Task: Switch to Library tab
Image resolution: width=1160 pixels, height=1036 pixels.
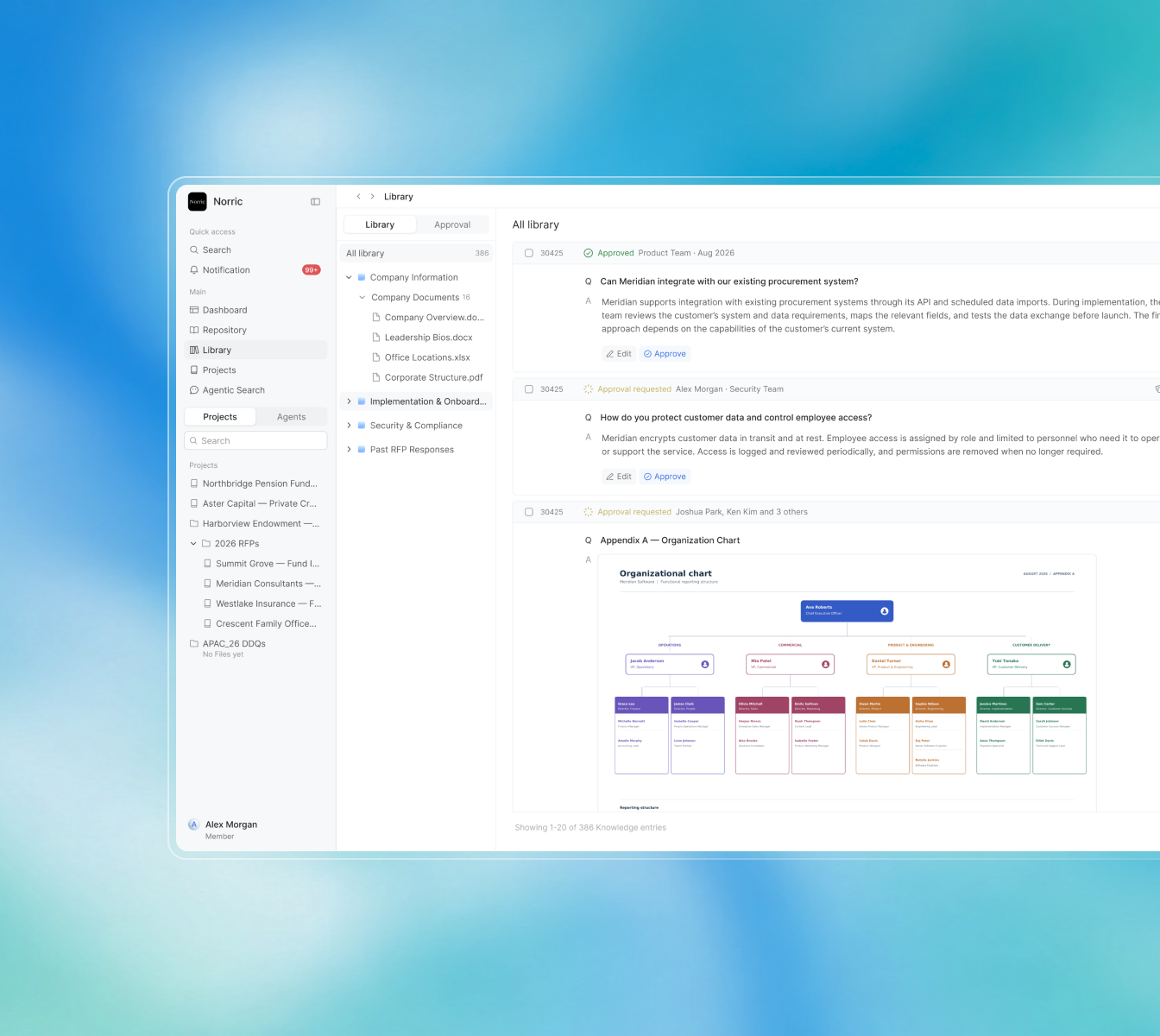Action: 380,224
